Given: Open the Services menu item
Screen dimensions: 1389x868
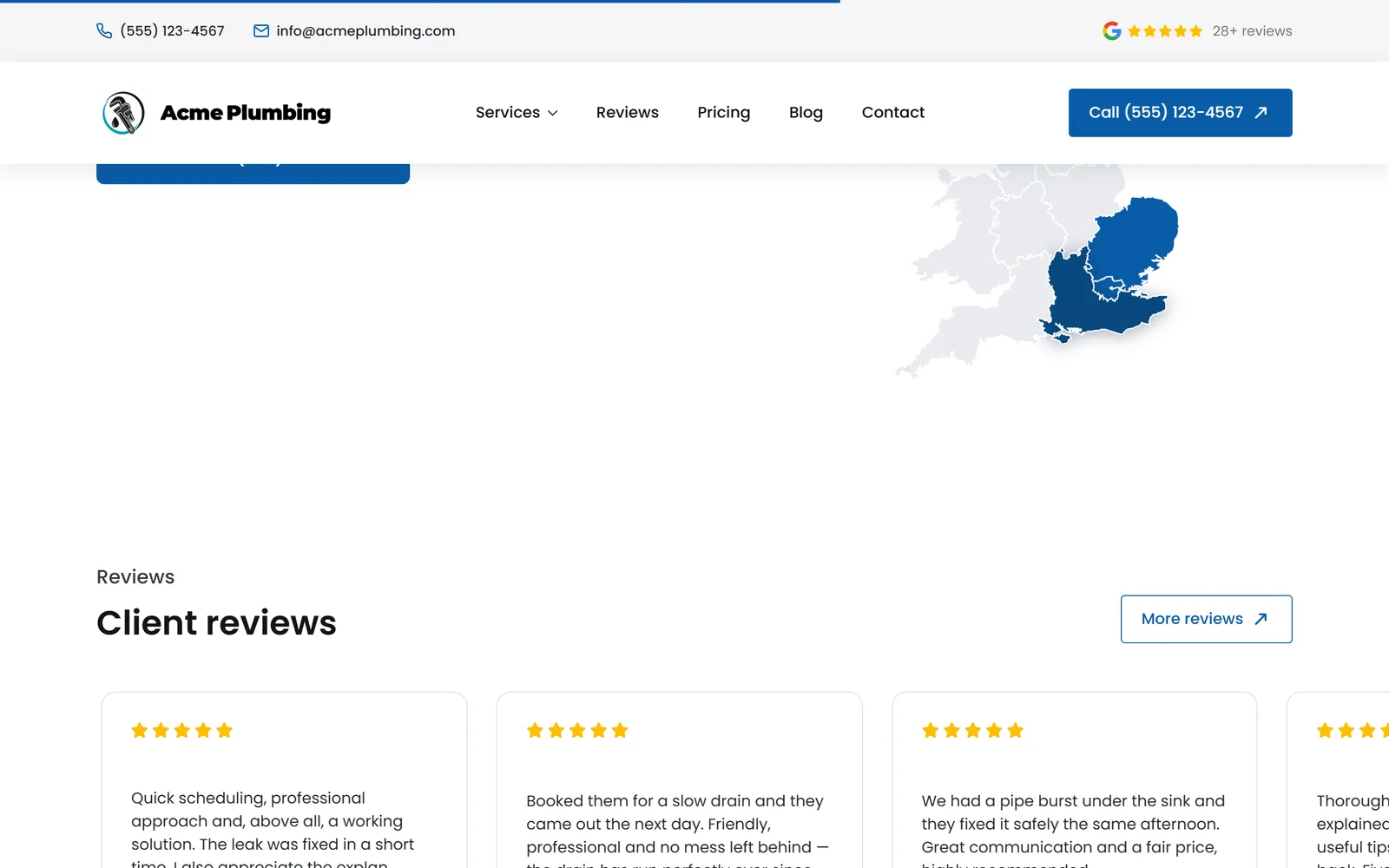Looking at the screenshot, I should (x=517, y=113).
